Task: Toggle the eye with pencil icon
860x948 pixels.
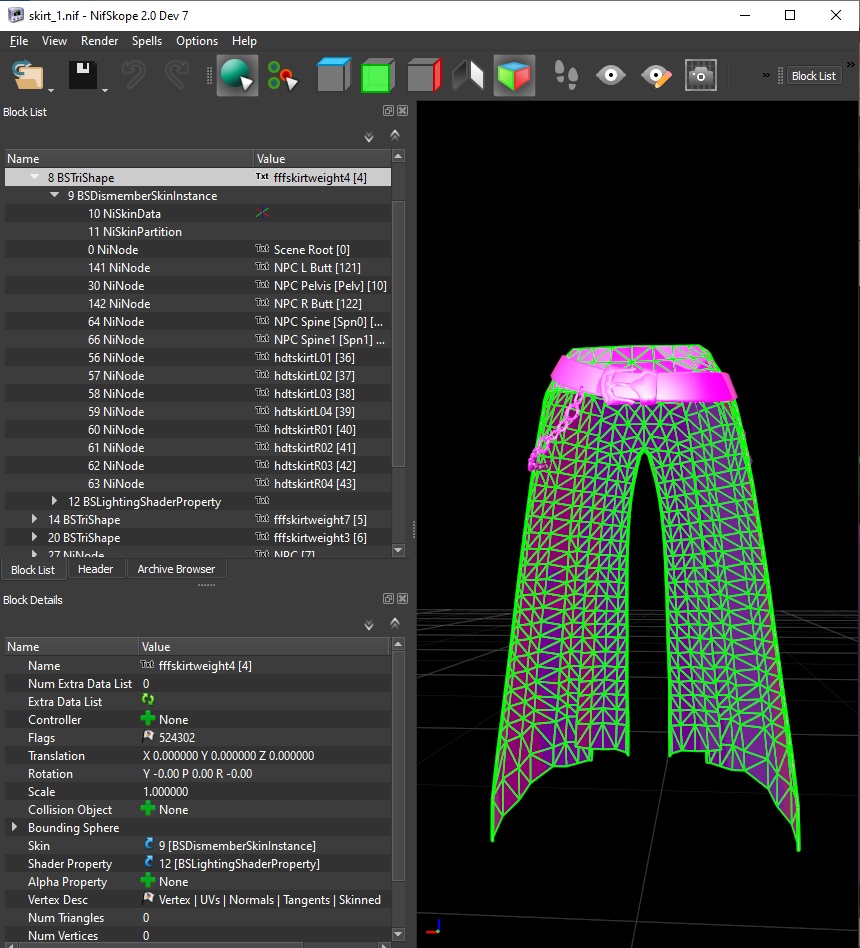Action: (x=655, y=76)
